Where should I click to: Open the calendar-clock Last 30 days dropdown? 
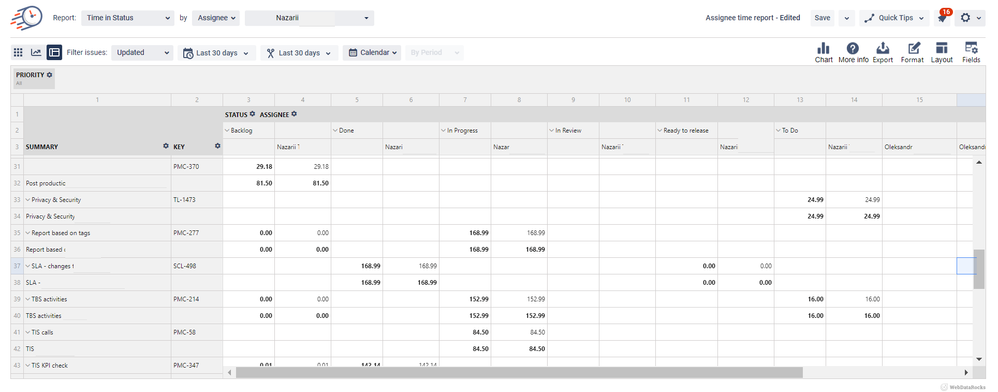217,53
